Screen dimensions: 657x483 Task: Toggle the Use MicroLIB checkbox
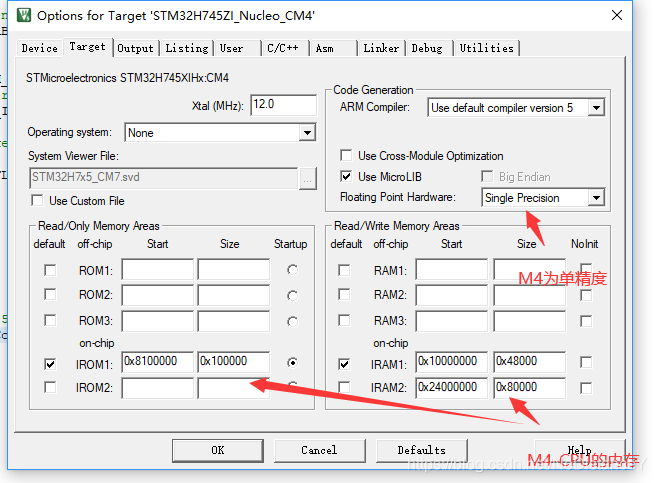tap(346, 177)
